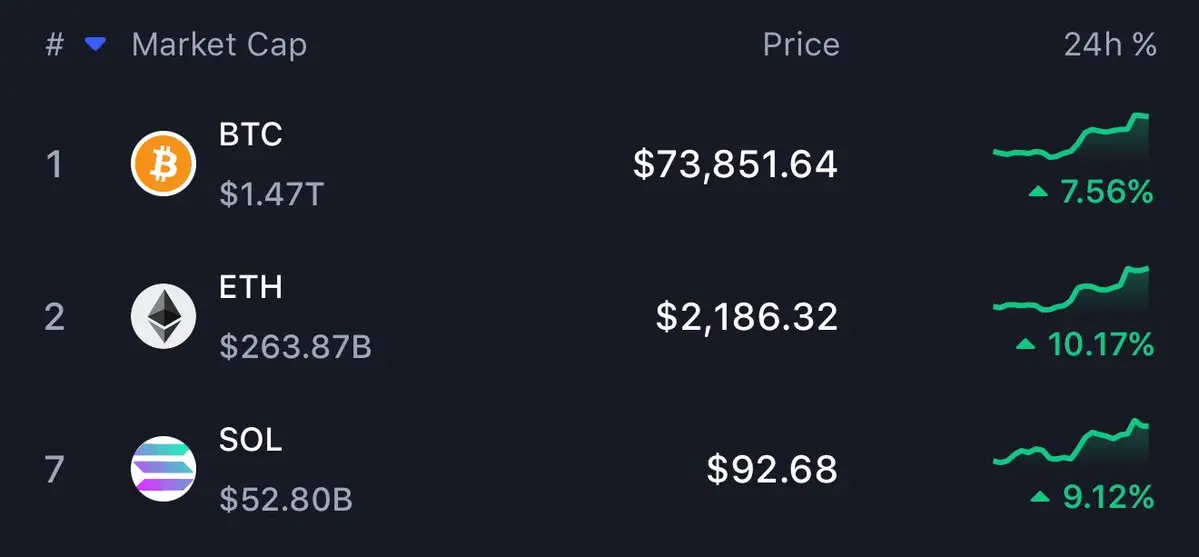This screenshot has width=1199, height=557.
Task: Click Solana price $92.68
Action: click(x=771, y=469)
